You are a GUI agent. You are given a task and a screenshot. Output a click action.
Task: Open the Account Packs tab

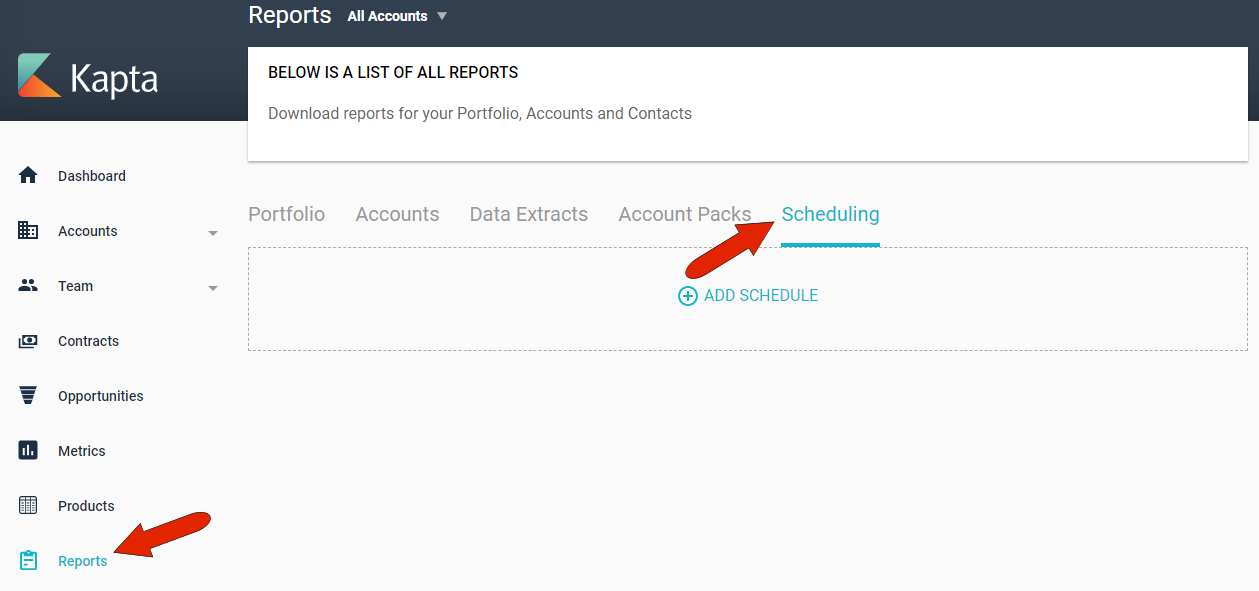click(685, 214)
